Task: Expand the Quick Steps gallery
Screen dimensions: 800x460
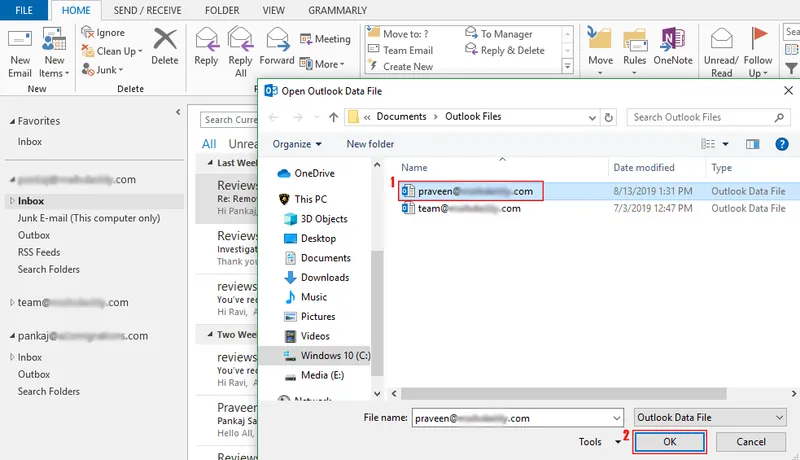Action: tap(567, 66)
